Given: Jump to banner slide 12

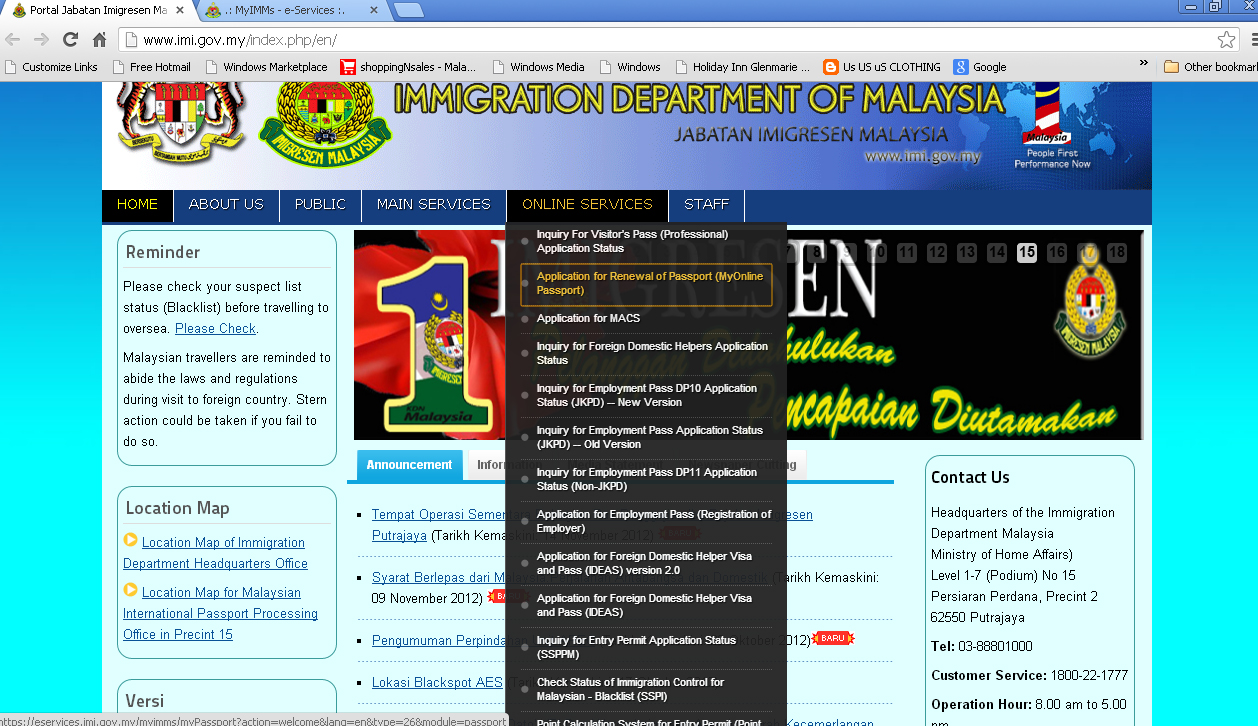Looking at the screenshot, I should pos(937,253).
